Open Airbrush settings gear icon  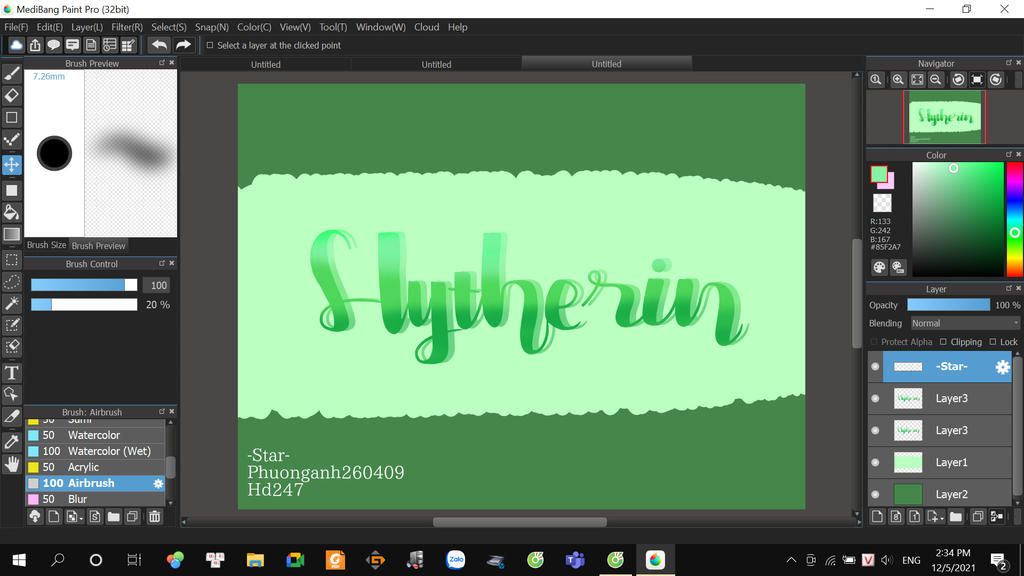click(158, 483)
